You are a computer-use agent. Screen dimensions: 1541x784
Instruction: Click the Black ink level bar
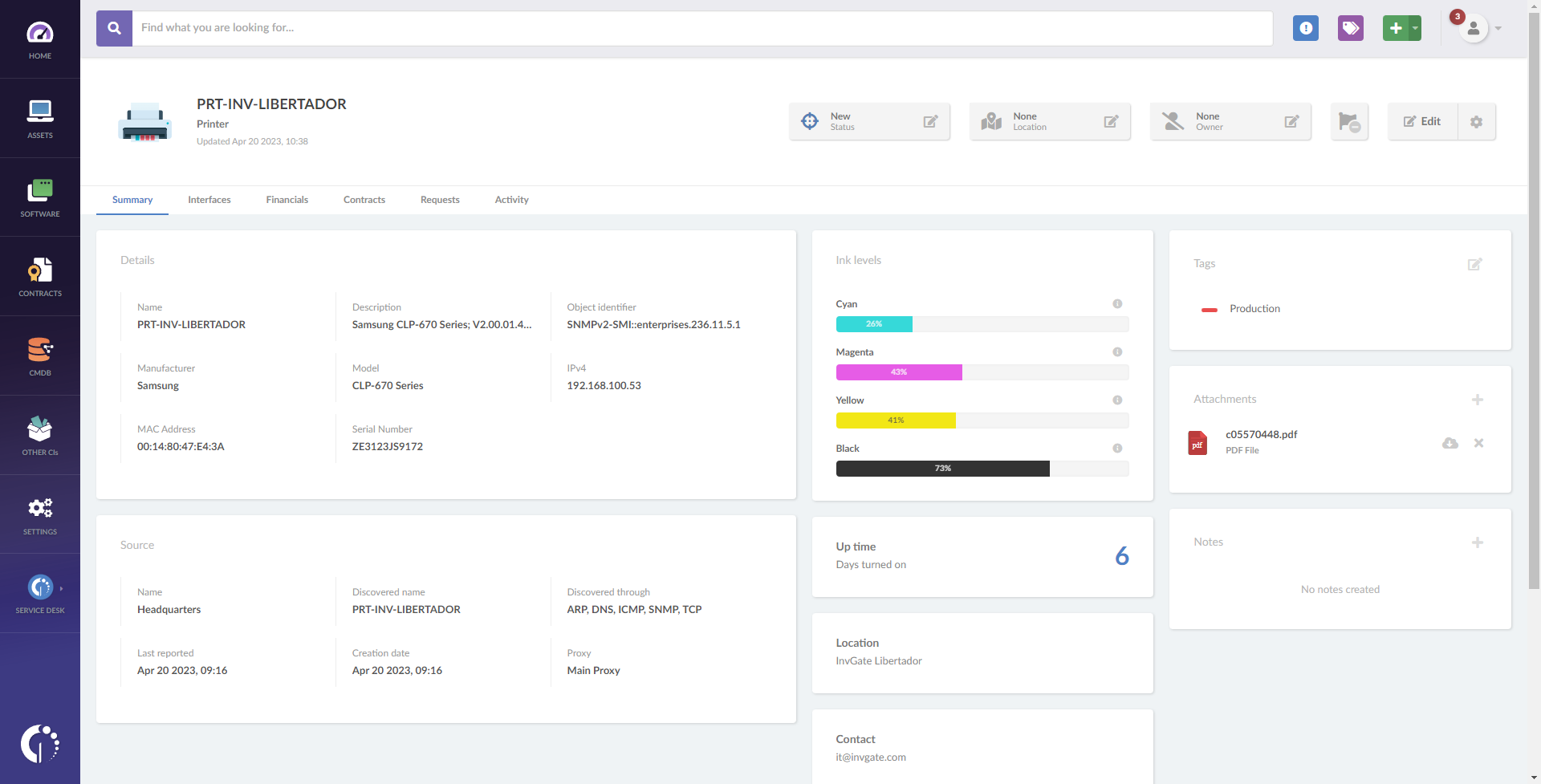pyautogui.click(x=982, y=469)
